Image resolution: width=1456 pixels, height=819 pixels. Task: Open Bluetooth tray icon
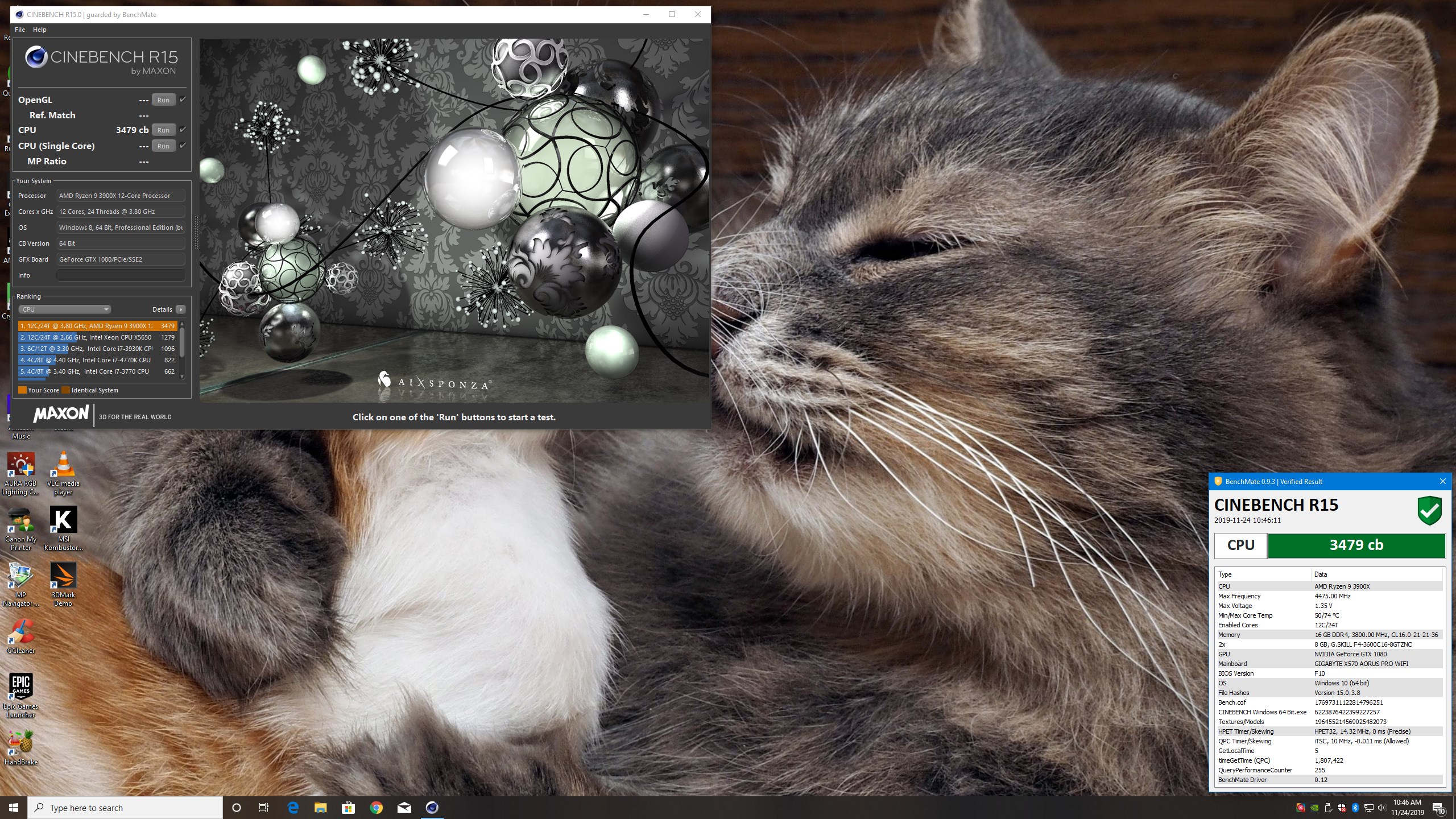point(1355,808)
